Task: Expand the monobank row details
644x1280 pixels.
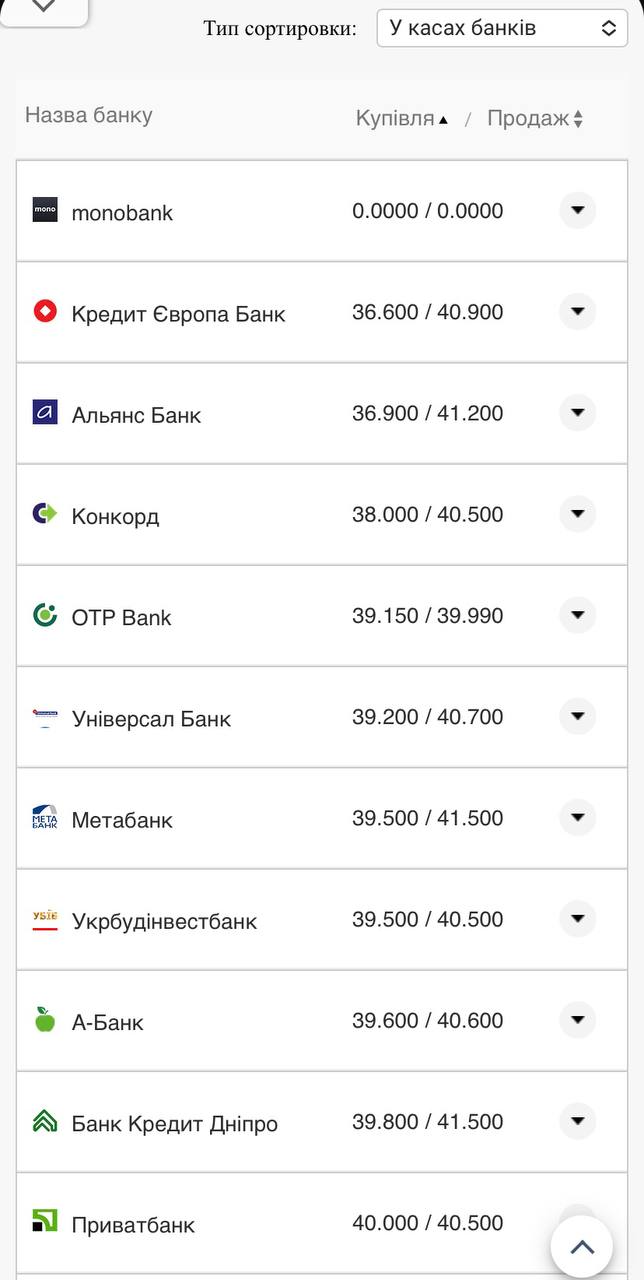Action: (x=577, y=211)
